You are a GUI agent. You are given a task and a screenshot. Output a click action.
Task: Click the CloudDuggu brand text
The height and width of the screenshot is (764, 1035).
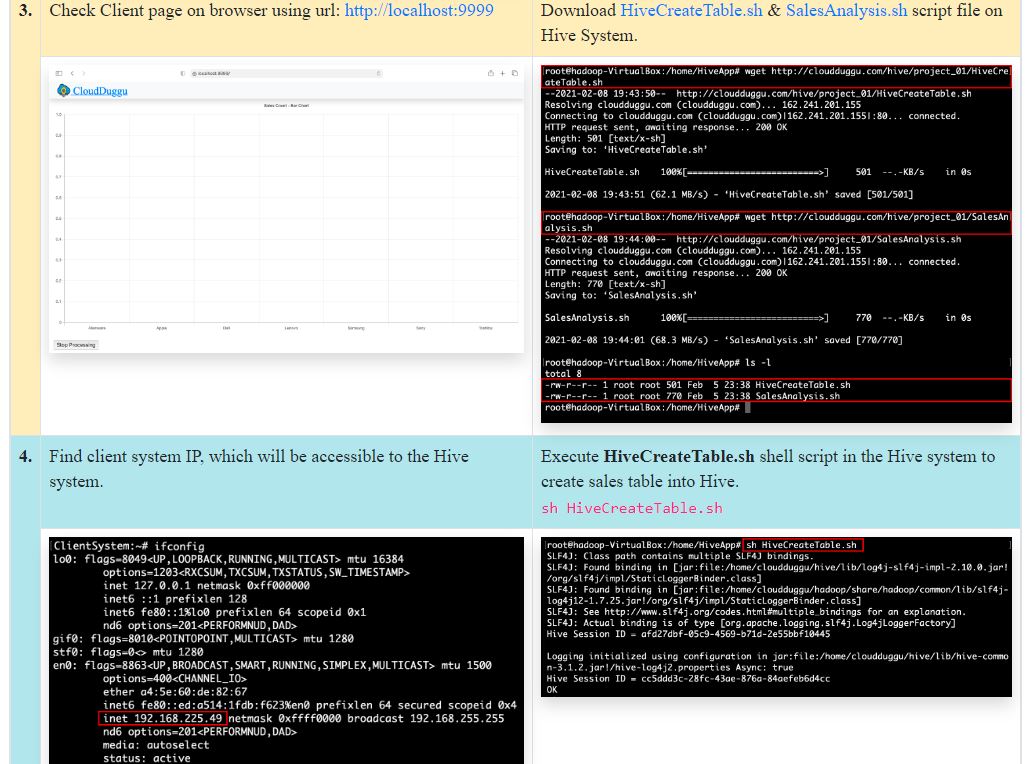click(100, 91)
